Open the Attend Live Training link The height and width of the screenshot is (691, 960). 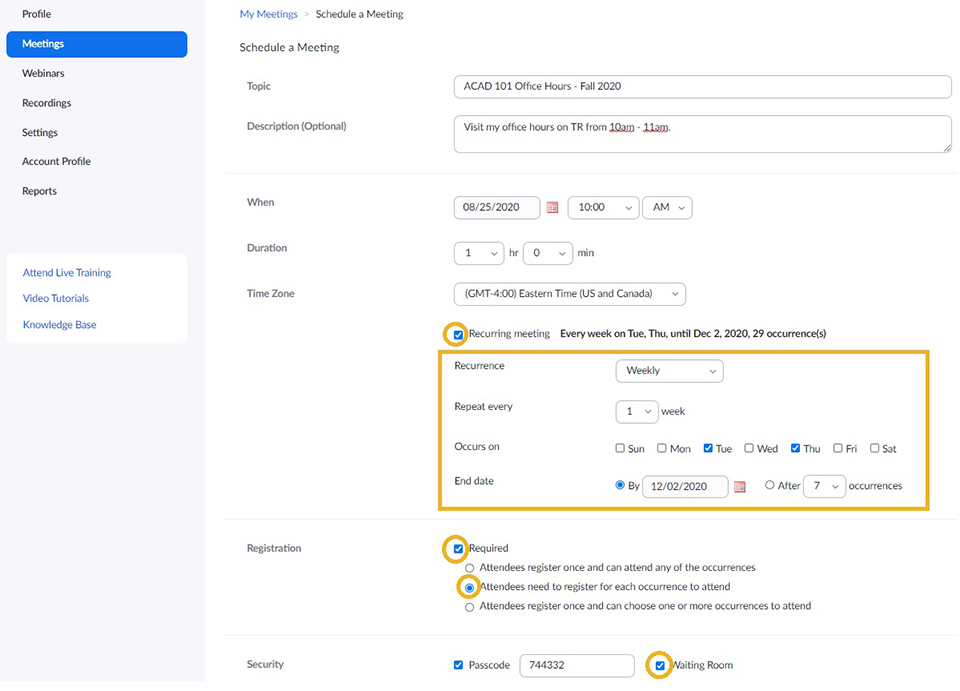pos(67,273)
